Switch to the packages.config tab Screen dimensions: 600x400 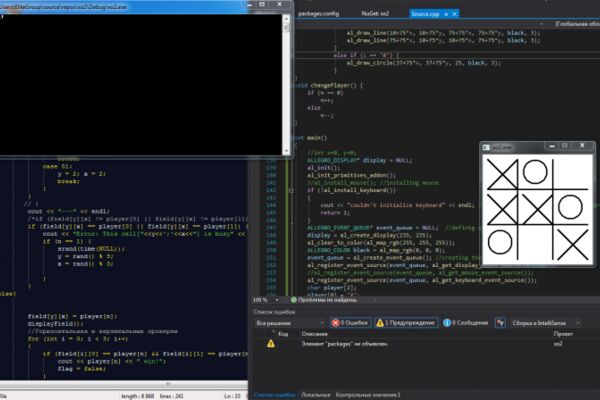tap(318, 14)
